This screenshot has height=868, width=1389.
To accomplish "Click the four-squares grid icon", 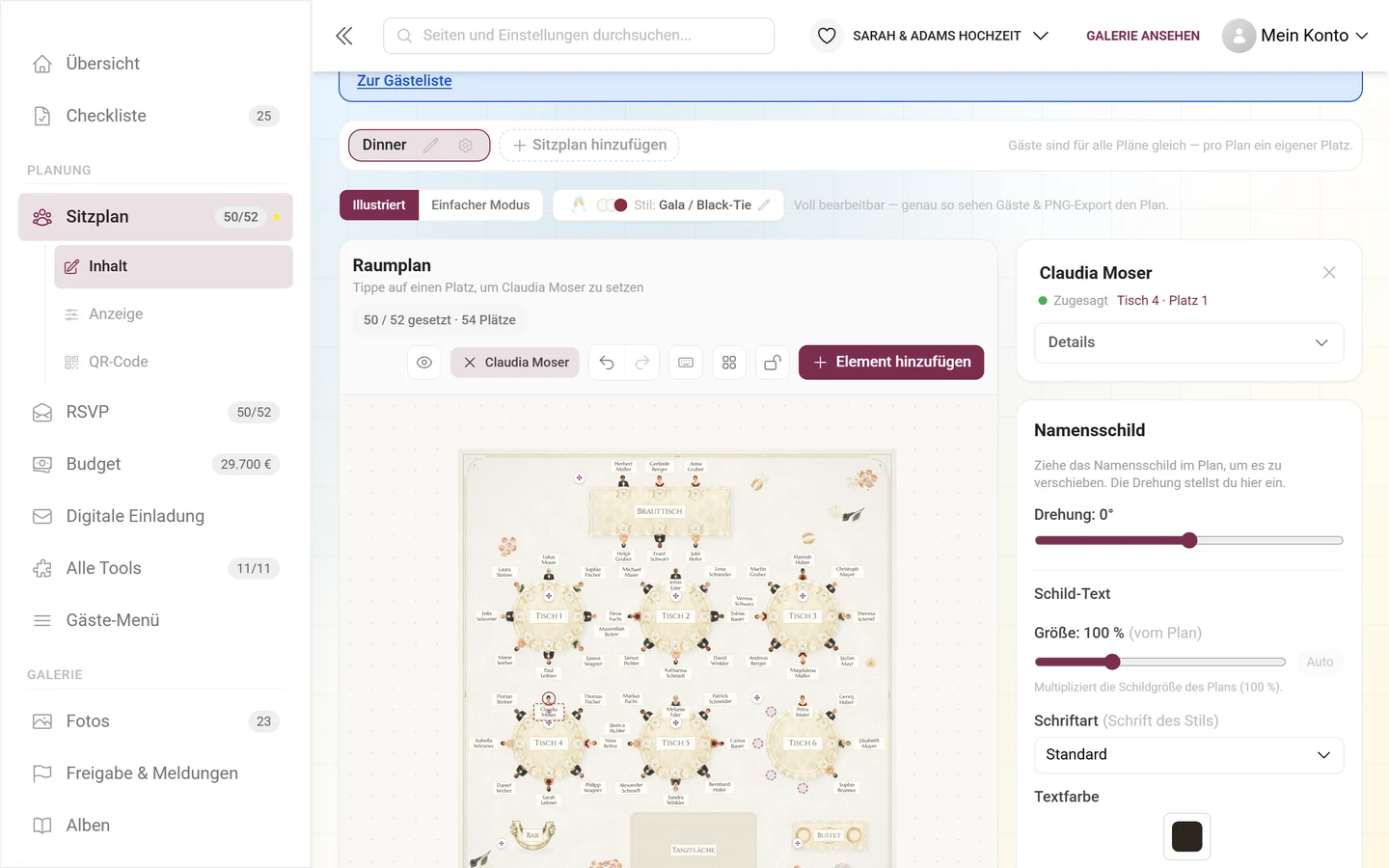I will coord(729,363).
